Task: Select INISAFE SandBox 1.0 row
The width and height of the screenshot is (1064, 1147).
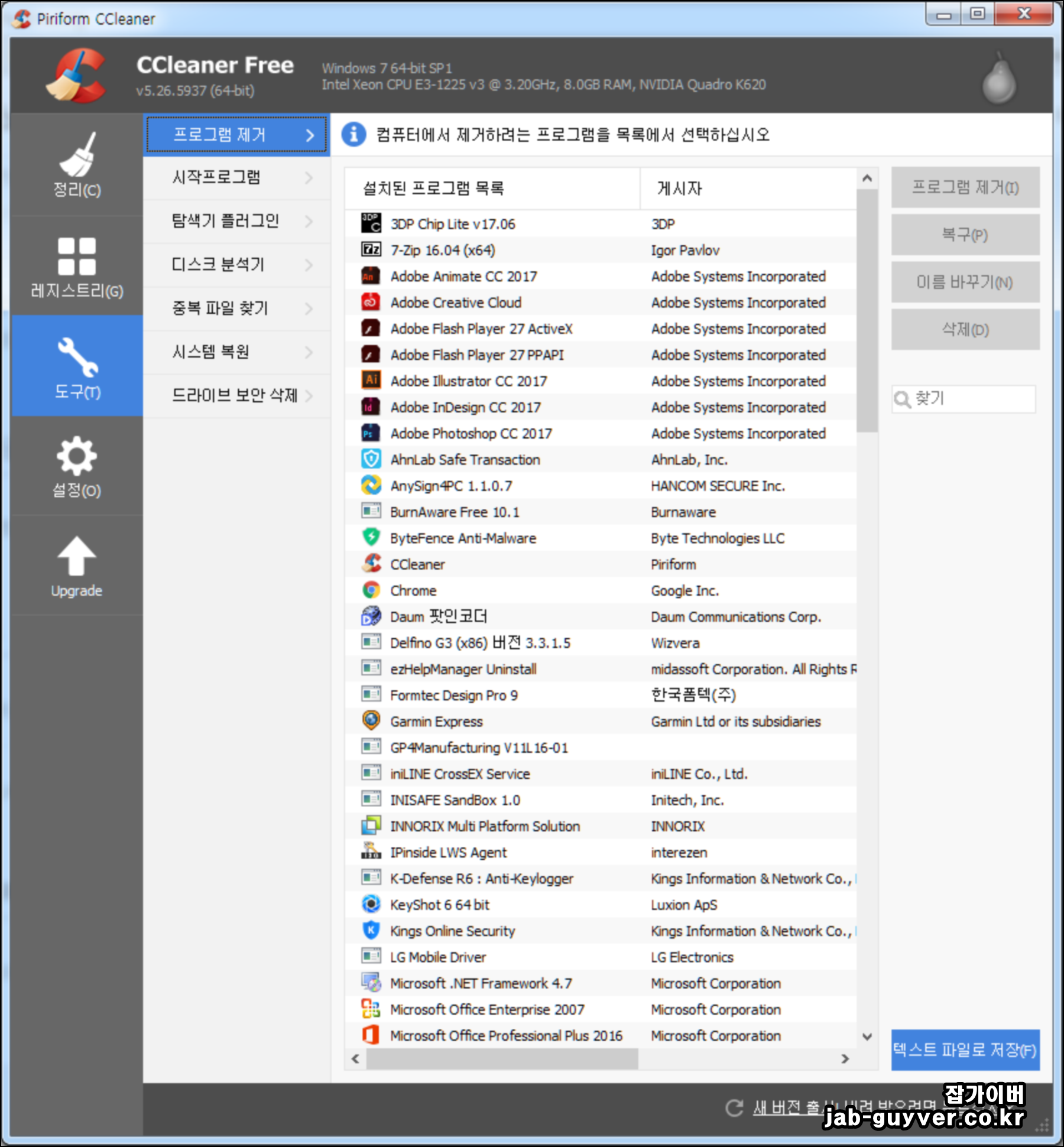Action: coord(601,800)
